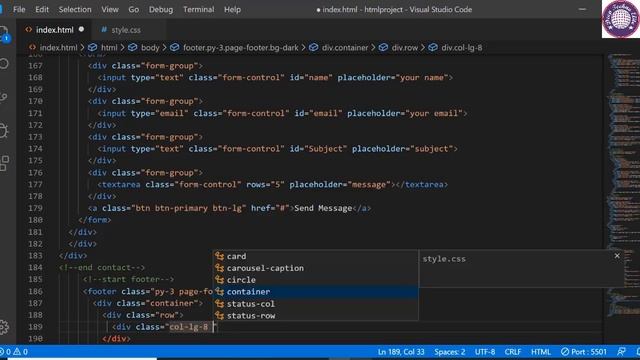Open the Edit menu
Image resolution: width=640 pixels, height=360 pixels.
42,9
